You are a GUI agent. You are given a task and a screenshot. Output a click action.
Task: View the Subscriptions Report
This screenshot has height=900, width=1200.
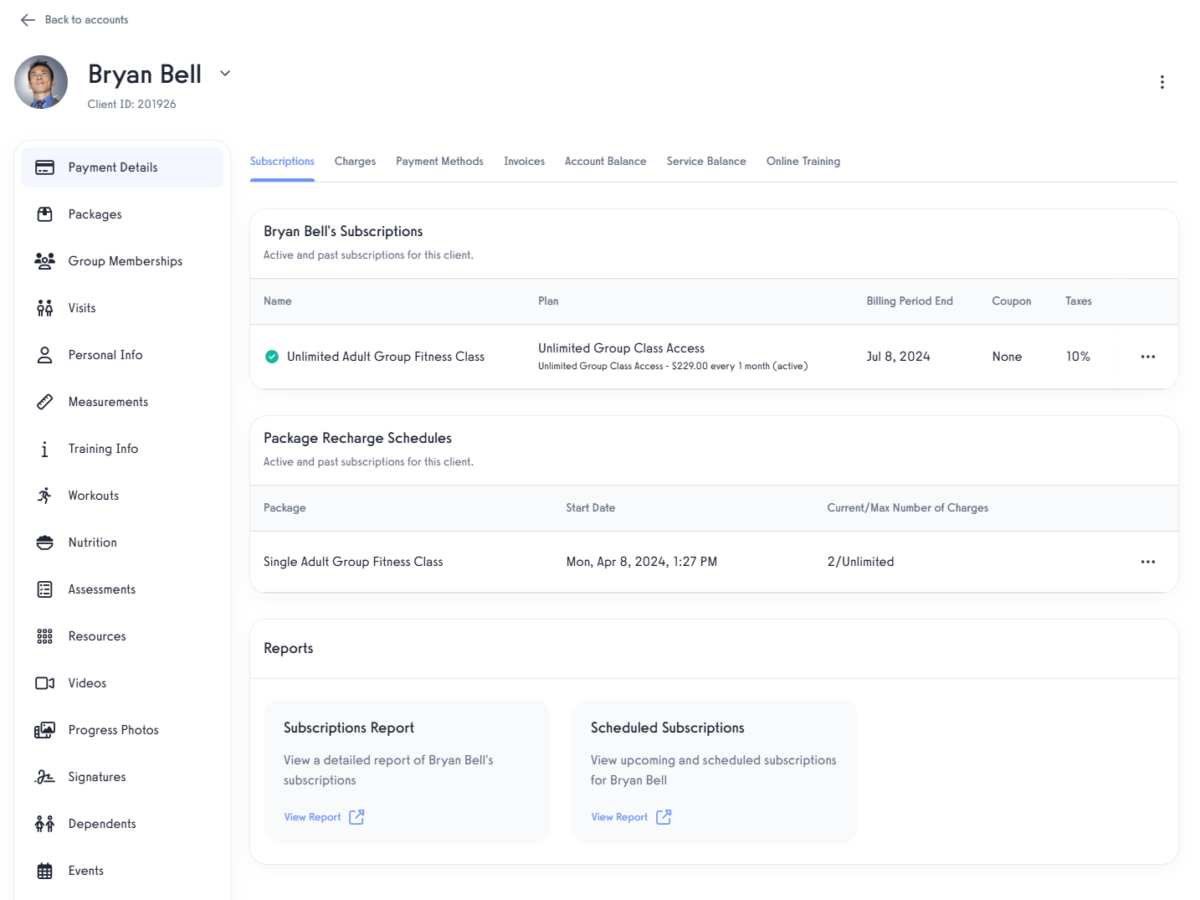tap(313, 817)
